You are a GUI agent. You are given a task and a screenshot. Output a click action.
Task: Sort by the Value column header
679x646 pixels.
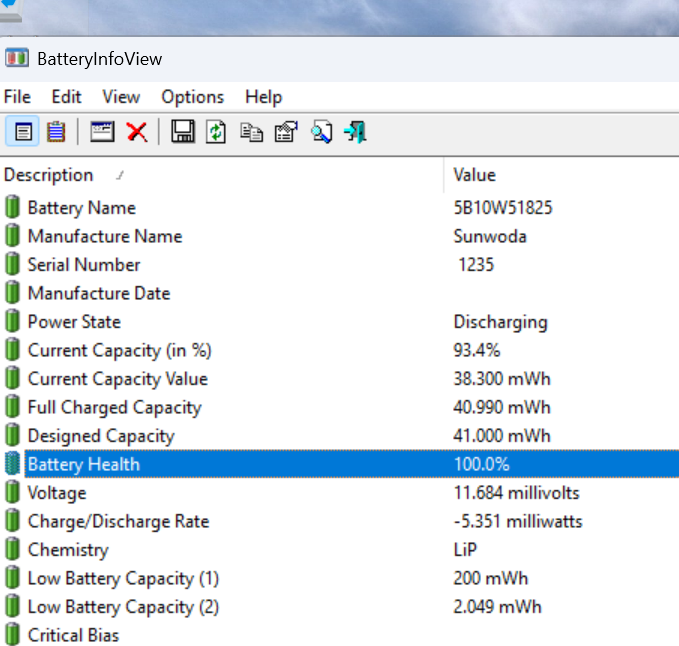click(562, 175)
